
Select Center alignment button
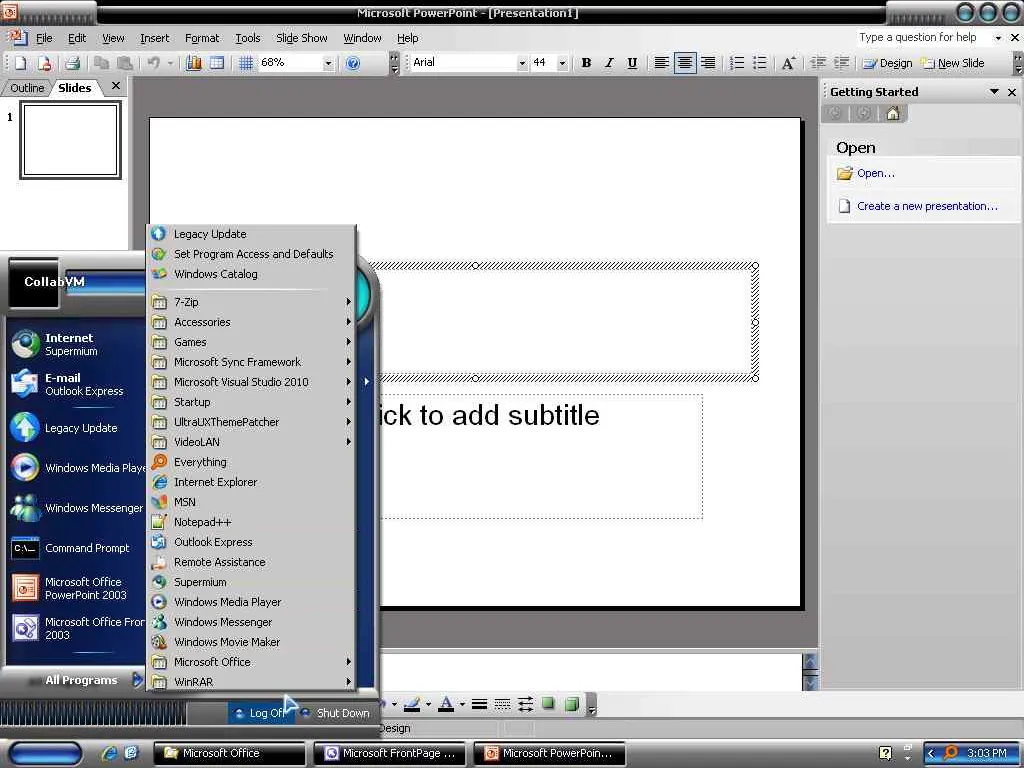coord(684,63)
